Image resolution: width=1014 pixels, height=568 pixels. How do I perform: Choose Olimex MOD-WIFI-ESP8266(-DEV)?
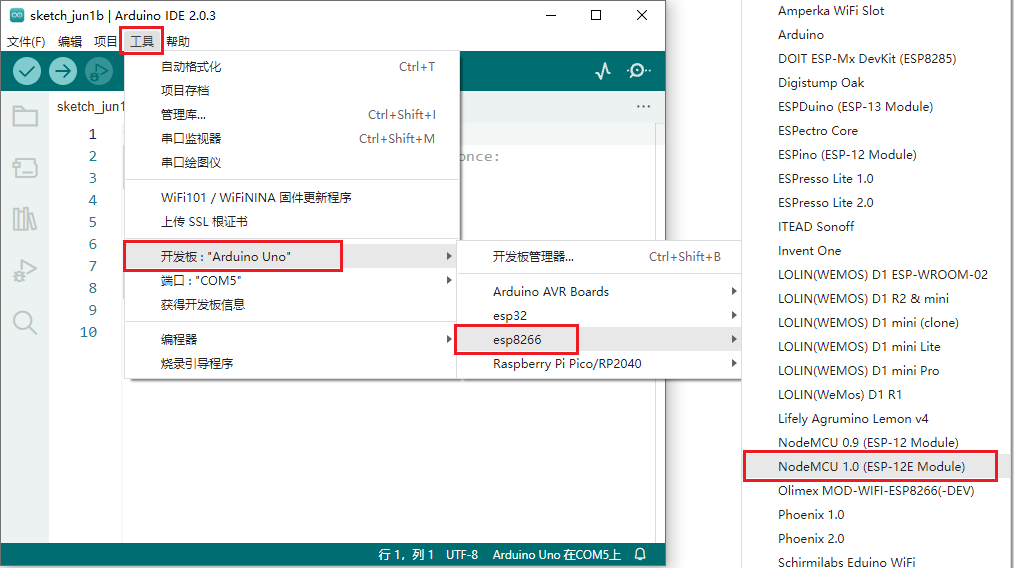click(x=876, y=490)
